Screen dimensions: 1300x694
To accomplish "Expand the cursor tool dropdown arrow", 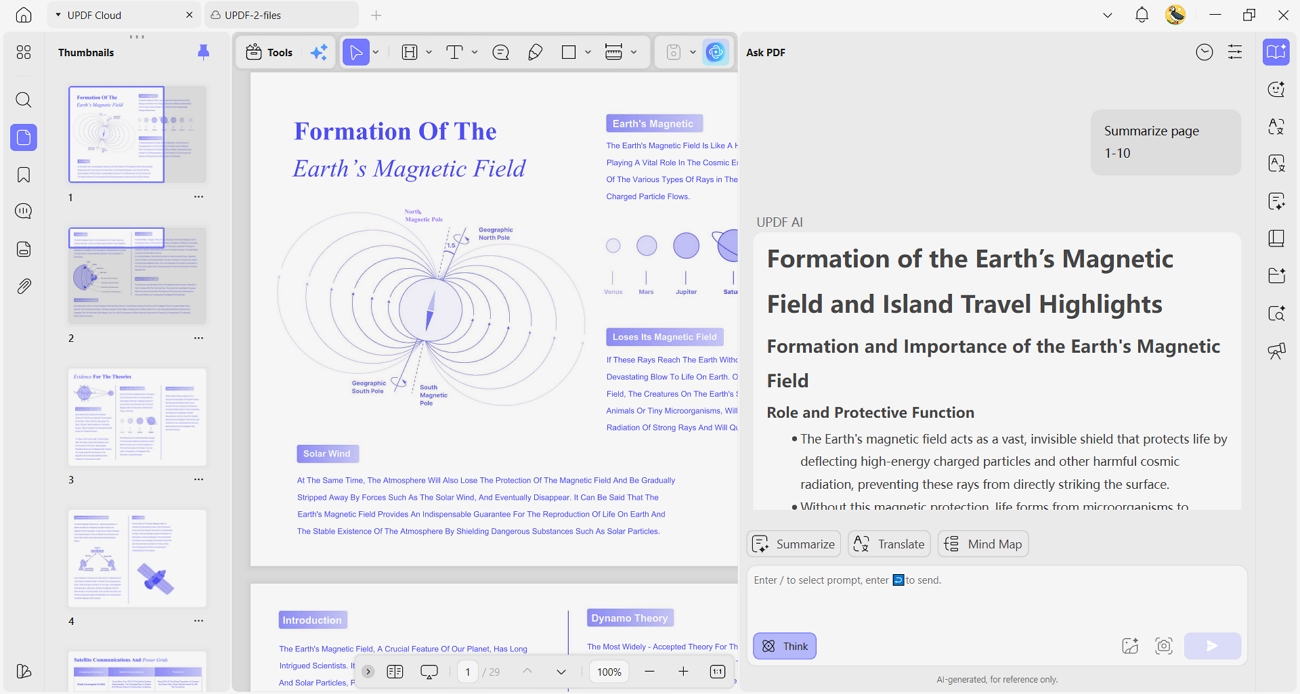I will [x=376, y=52].
